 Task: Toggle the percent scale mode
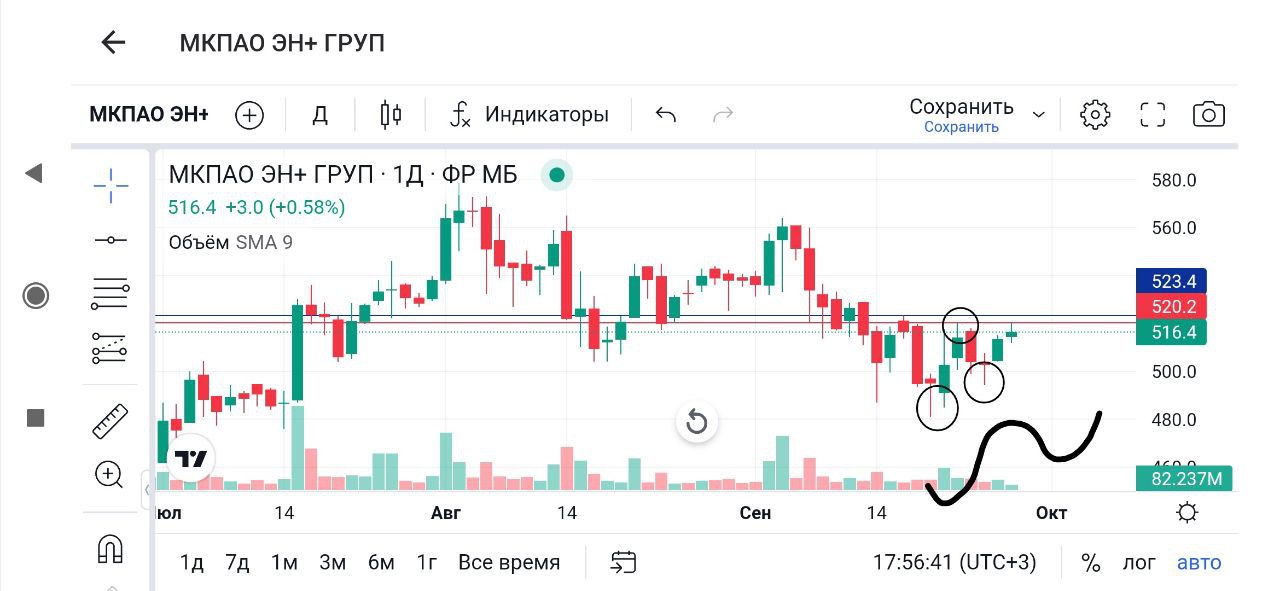click(x=1090, y=562)
